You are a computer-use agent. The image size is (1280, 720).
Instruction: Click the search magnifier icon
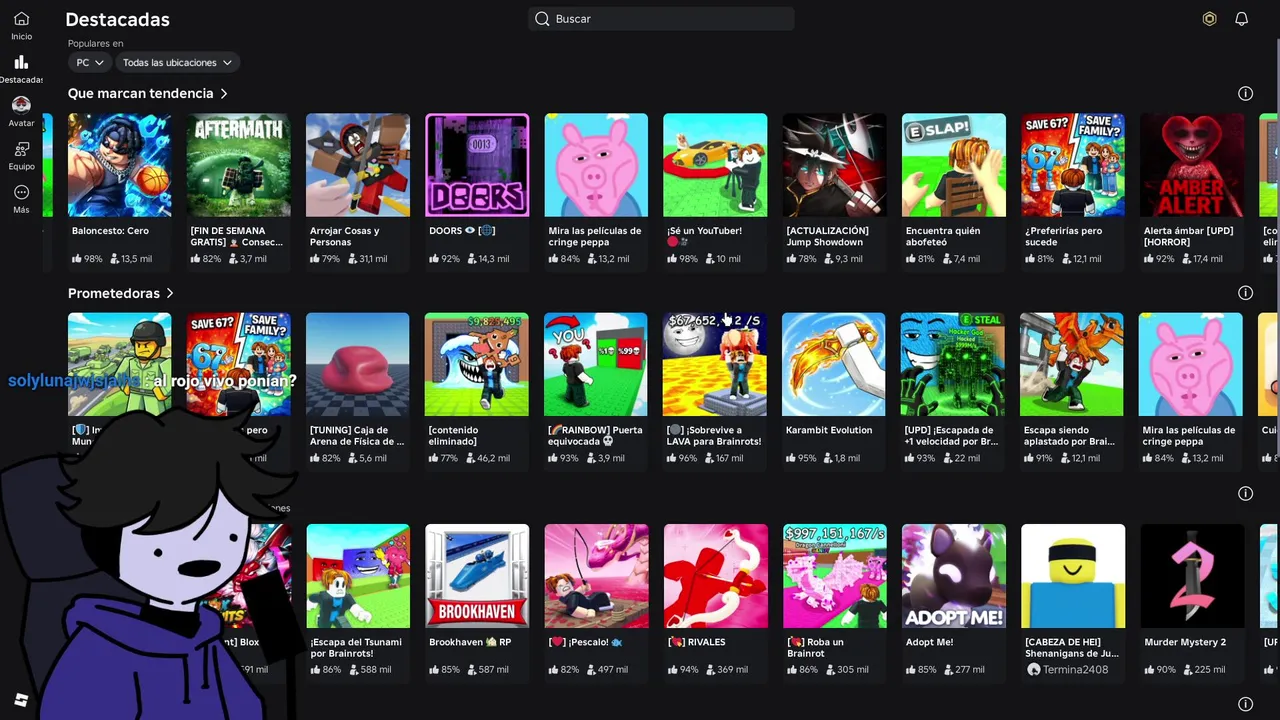tap(542, 19)
